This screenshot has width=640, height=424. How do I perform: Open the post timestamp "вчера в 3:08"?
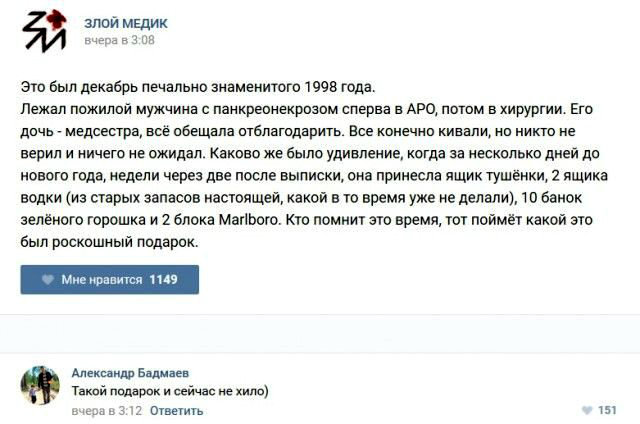119,41
